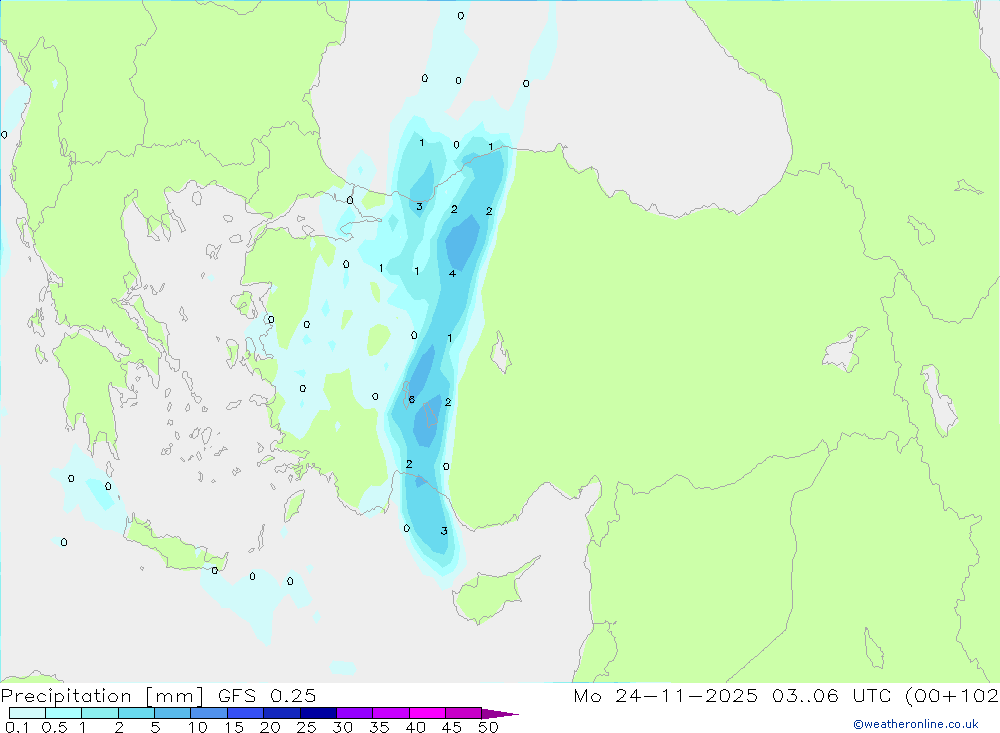
Task: Click the "30" legend scale label
Action: (x=342, y=727)
